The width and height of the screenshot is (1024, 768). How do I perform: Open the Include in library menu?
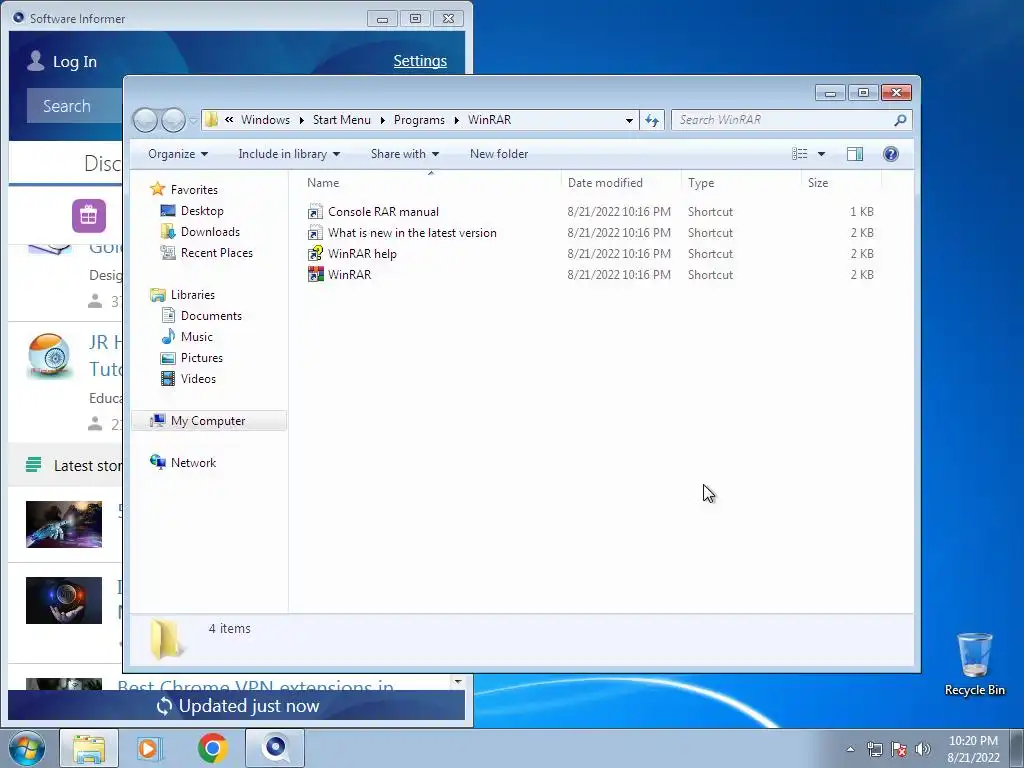pos(289,154)
